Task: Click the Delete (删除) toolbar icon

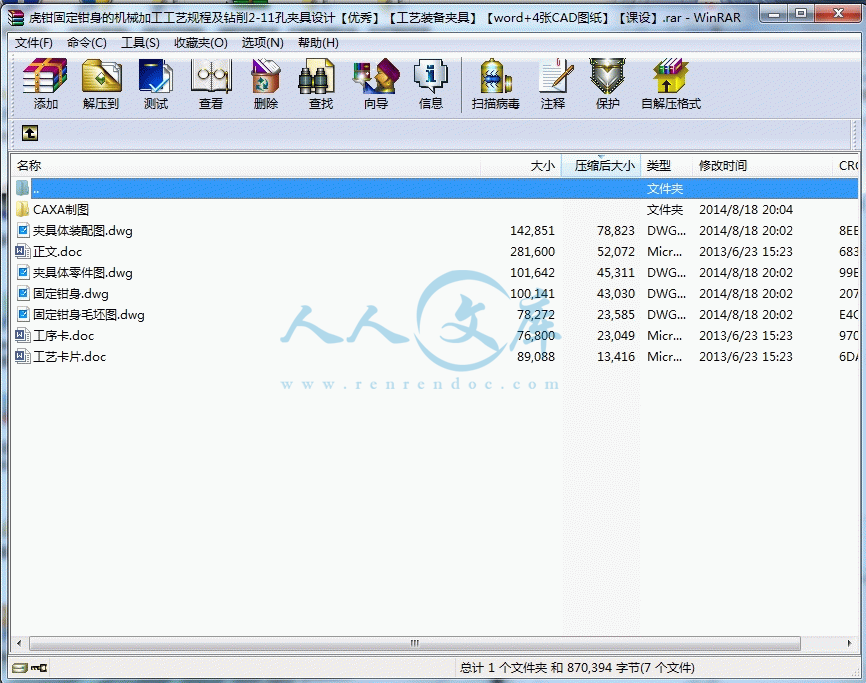Action: point(266,76)
